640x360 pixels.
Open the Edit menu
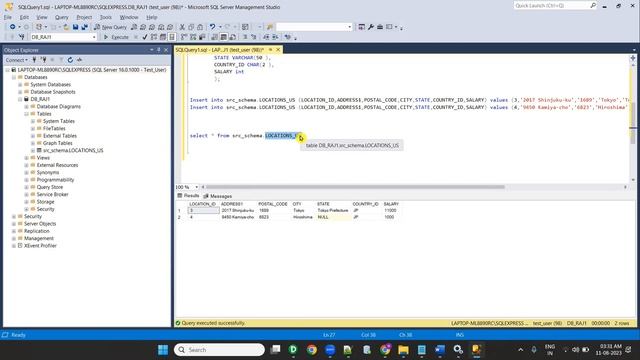(x=24, y=17)
